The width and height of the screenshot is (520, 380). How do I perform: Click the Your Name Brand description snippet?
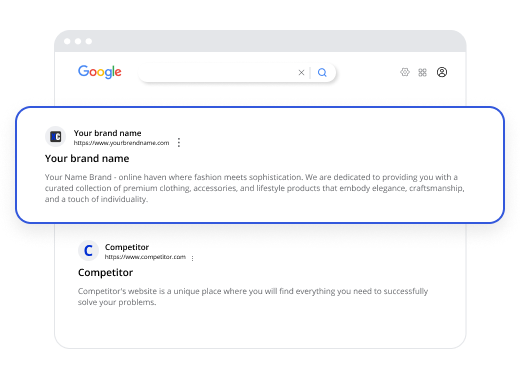[x=255, y=188]
